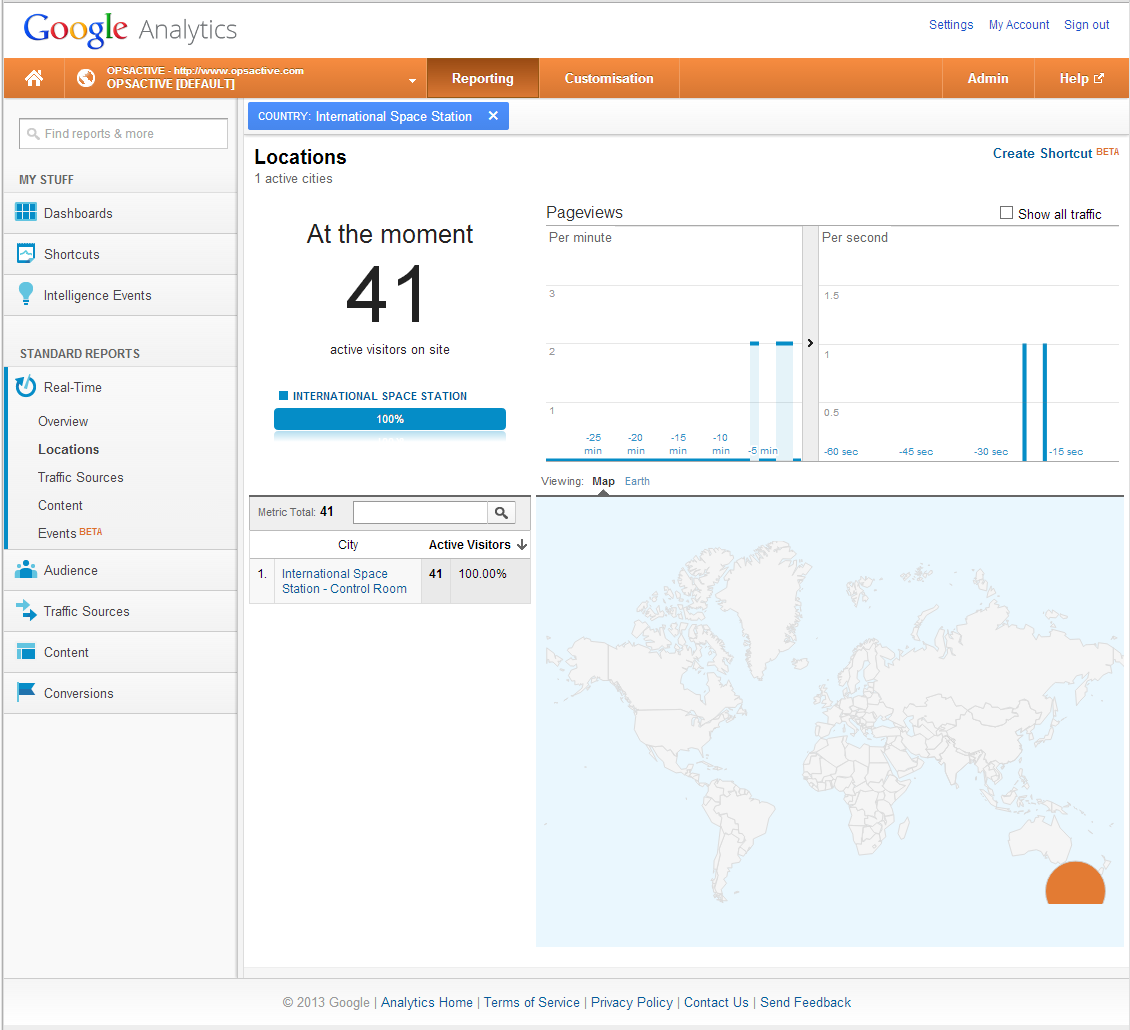Open Real-Time Traffic Sources report
The width and height of the screenshot is (1130, 1030).
point(81,477)
